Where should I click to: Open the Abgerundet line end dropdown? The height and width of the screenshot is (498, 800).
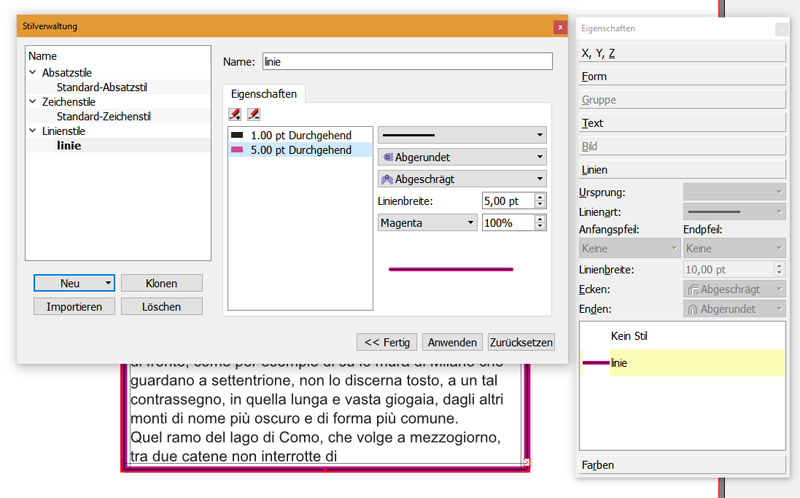click(x=461, y=157)
